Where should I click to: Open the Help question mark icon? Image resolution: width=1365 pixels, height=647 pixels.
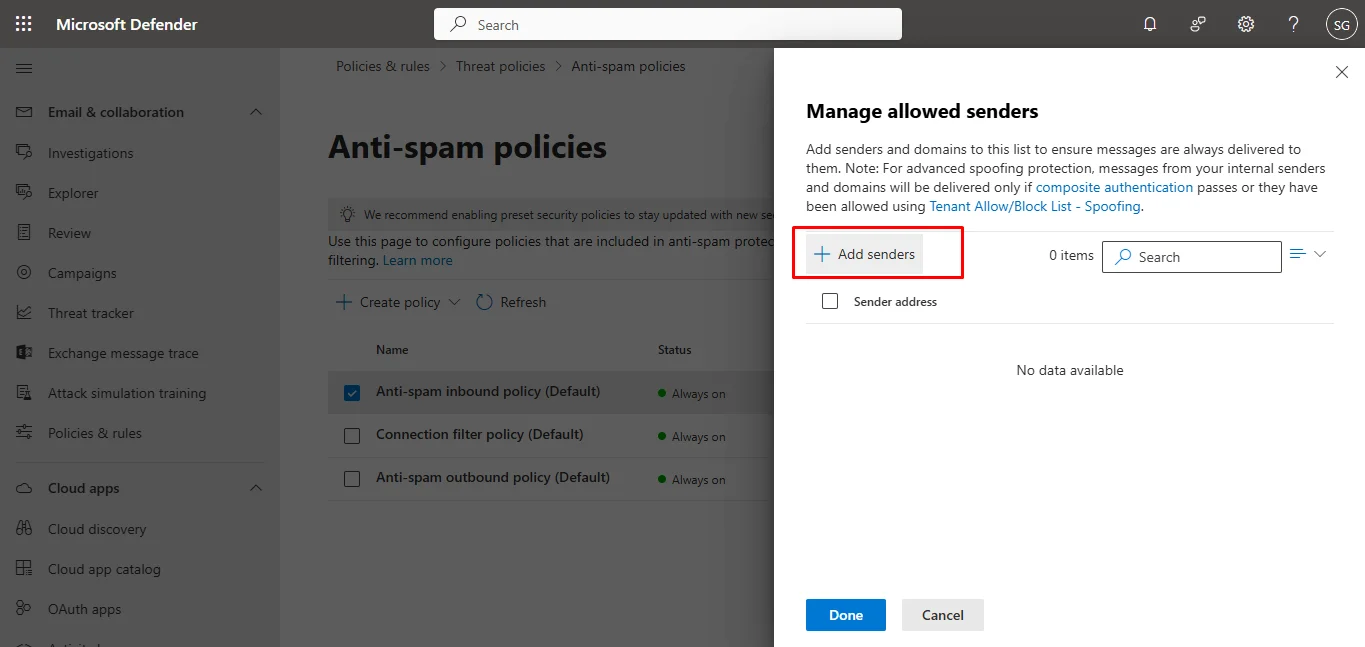[1294, 24]
